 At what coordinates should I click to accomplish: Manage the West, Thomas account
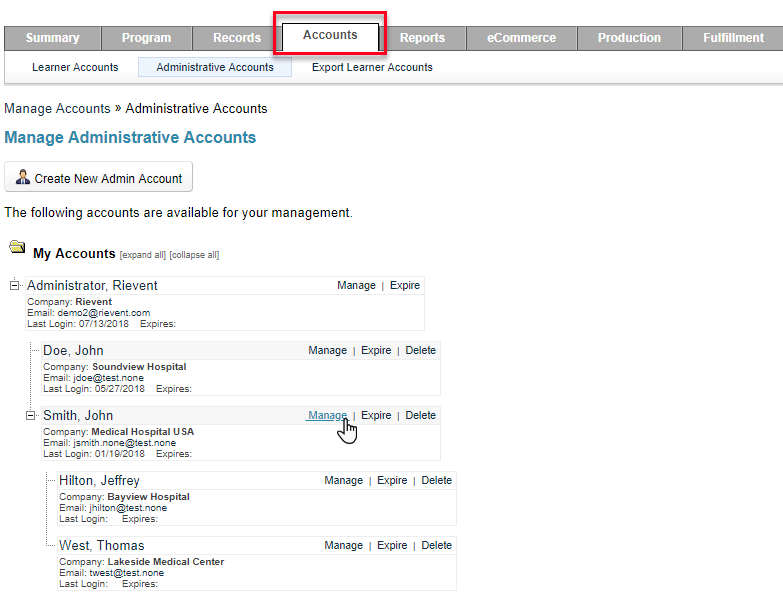coord(344,545)
